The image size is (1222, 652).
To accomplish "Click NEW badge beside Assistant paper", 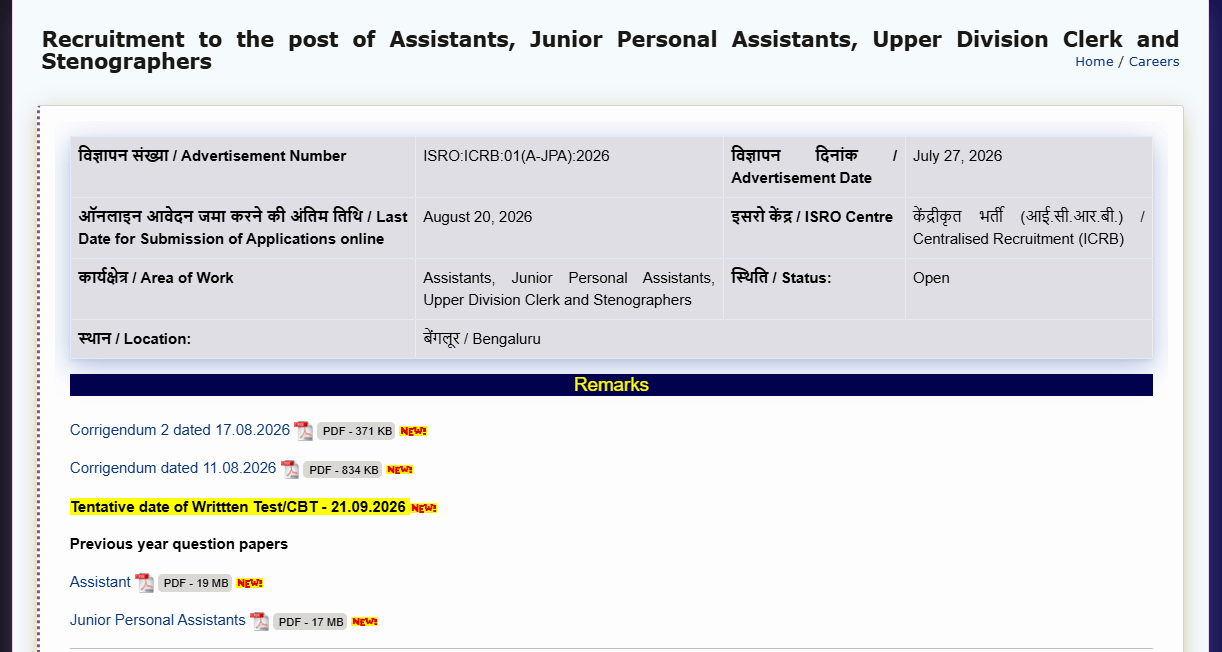I will 250,583.
